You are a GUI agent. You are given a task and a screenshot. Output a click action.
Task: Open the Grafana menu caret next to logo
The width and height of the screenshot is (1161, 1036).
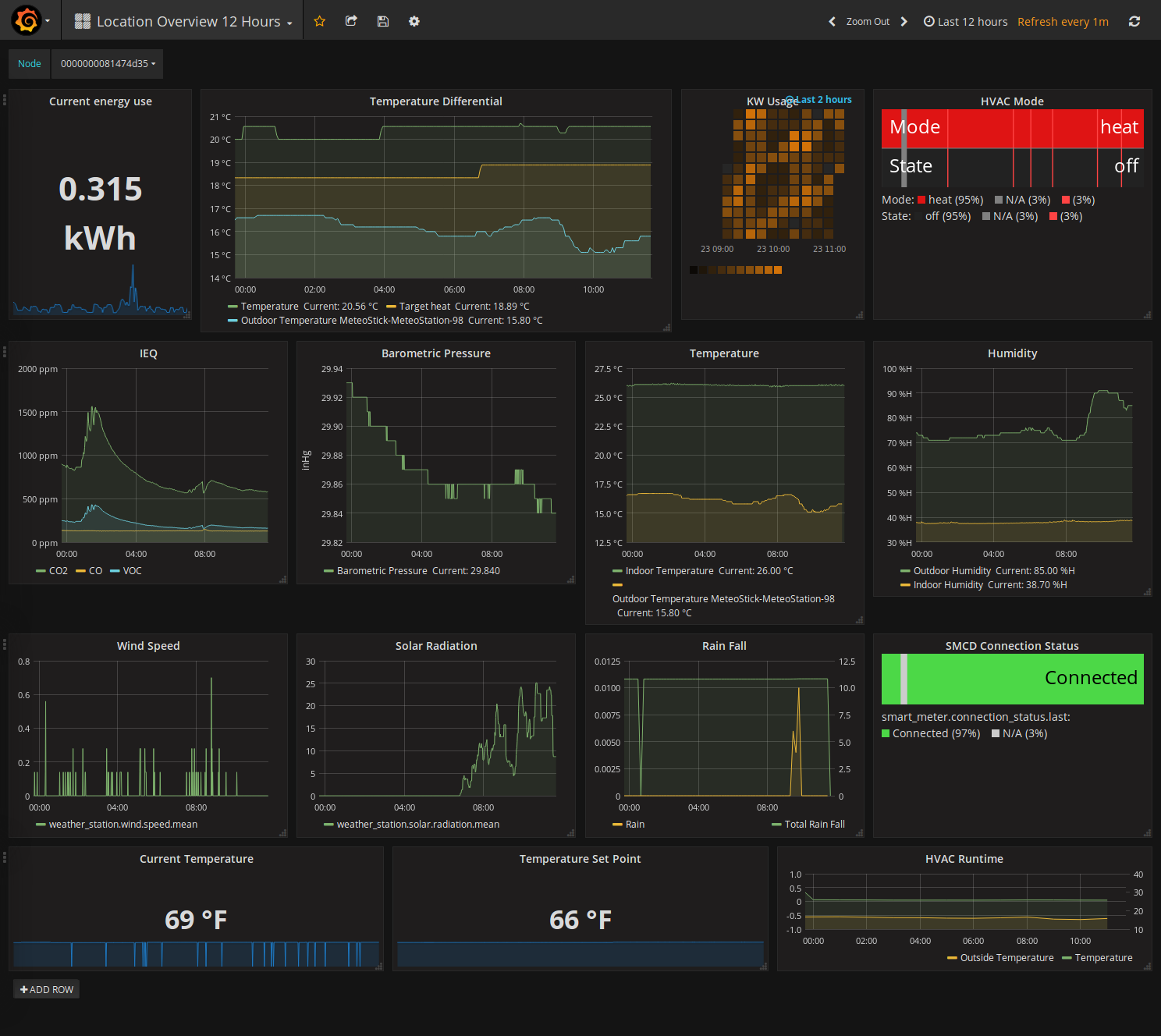(x=48, y=21)
